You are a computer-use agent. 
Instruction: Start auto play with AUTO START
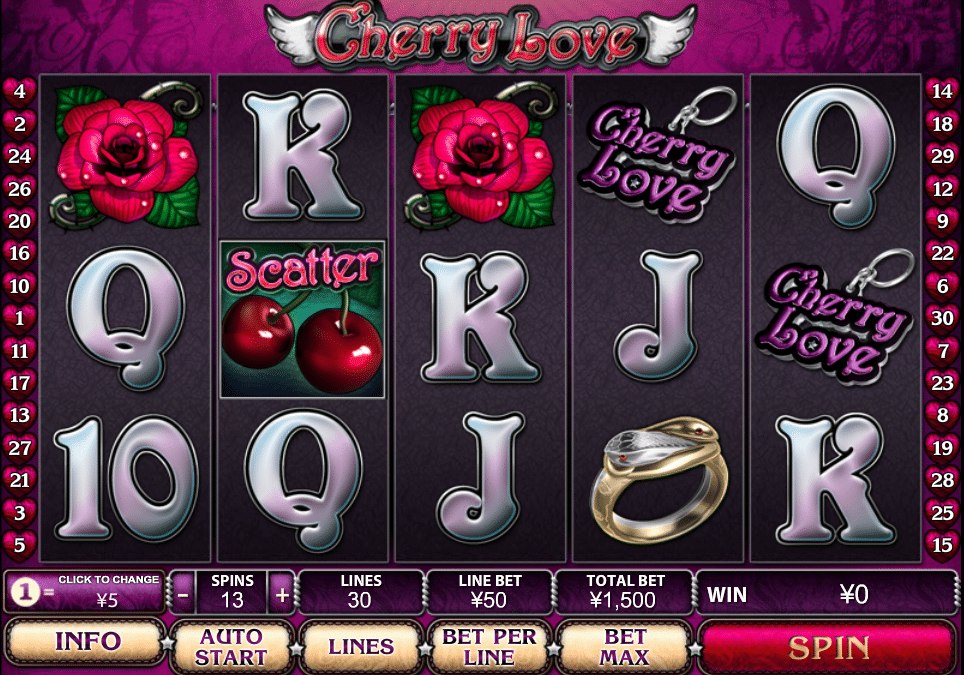[x=231, y=646]
